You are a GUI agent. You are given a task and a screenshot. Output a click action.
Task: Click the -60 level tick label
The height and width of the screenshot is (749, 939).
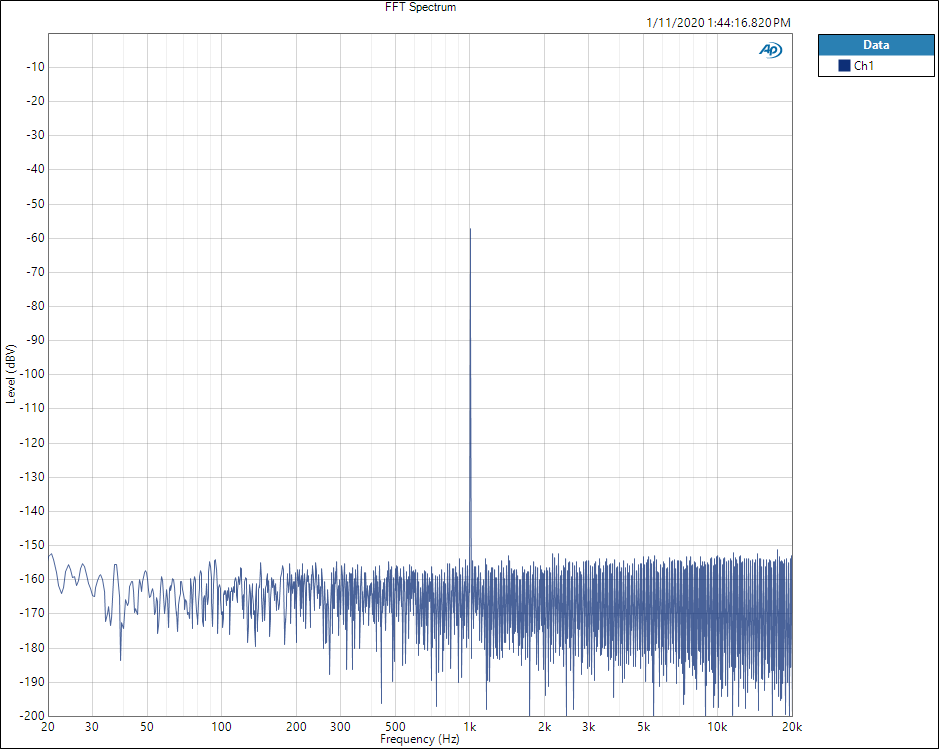[x=35, y=238]
